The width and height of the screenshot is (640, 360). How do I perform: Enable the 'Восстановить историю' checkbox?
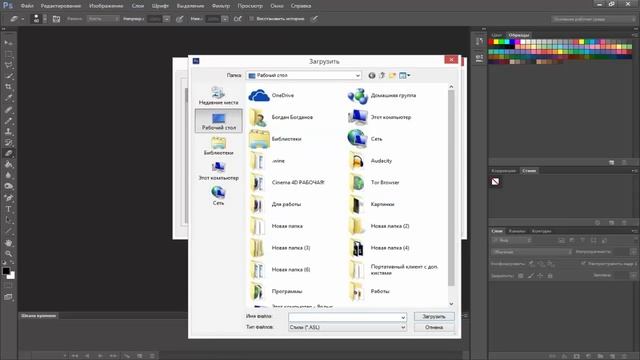[x=251, y=19]
